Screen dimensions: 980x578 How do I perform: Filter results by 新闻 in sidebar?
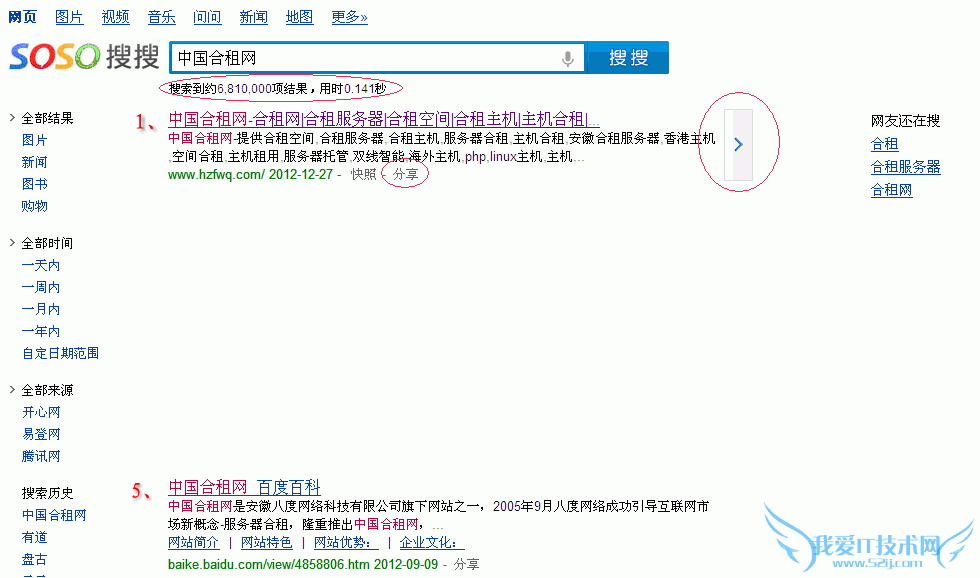34,162
